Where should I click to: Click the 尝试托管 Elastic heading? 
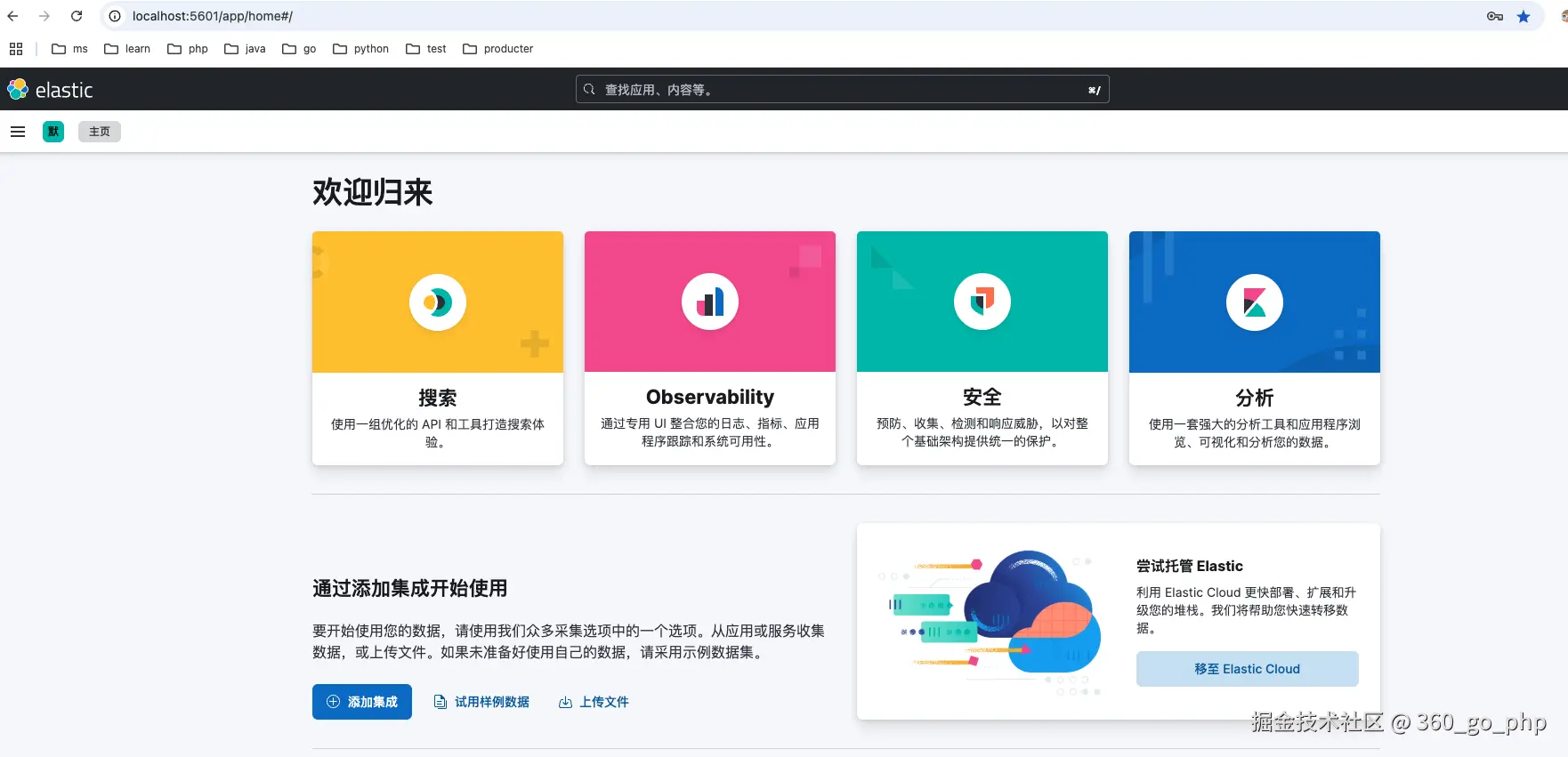[1190, 566]
